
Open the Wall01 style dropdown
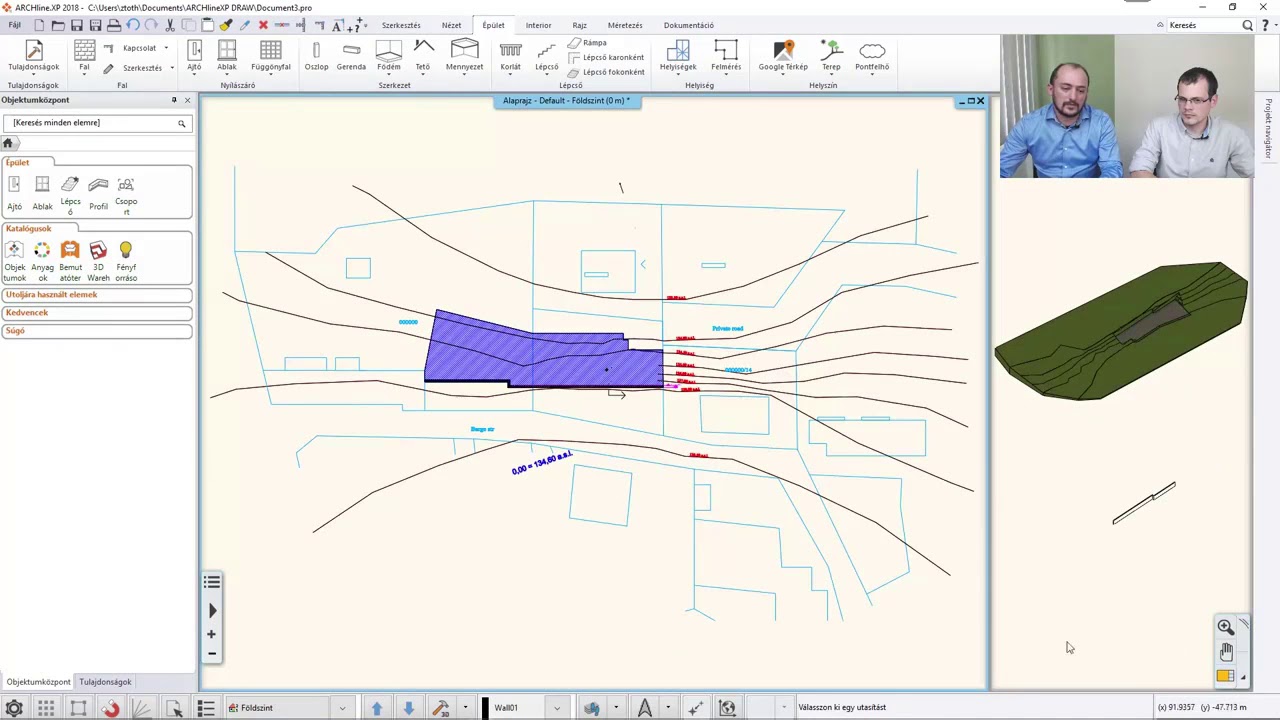(x=557, y=708)
